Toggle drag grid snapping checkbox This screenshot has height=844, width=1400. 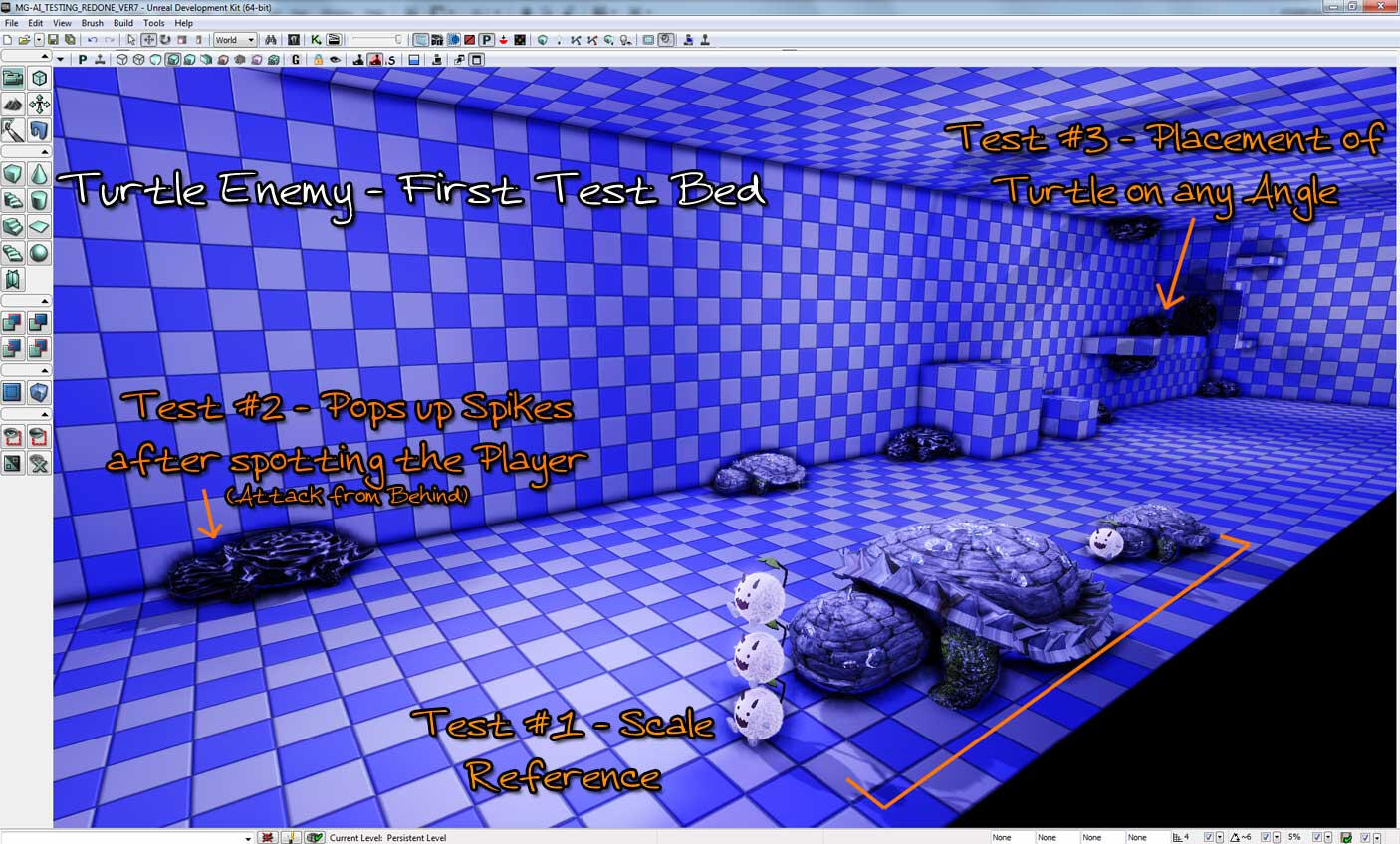pos(1208,837)
